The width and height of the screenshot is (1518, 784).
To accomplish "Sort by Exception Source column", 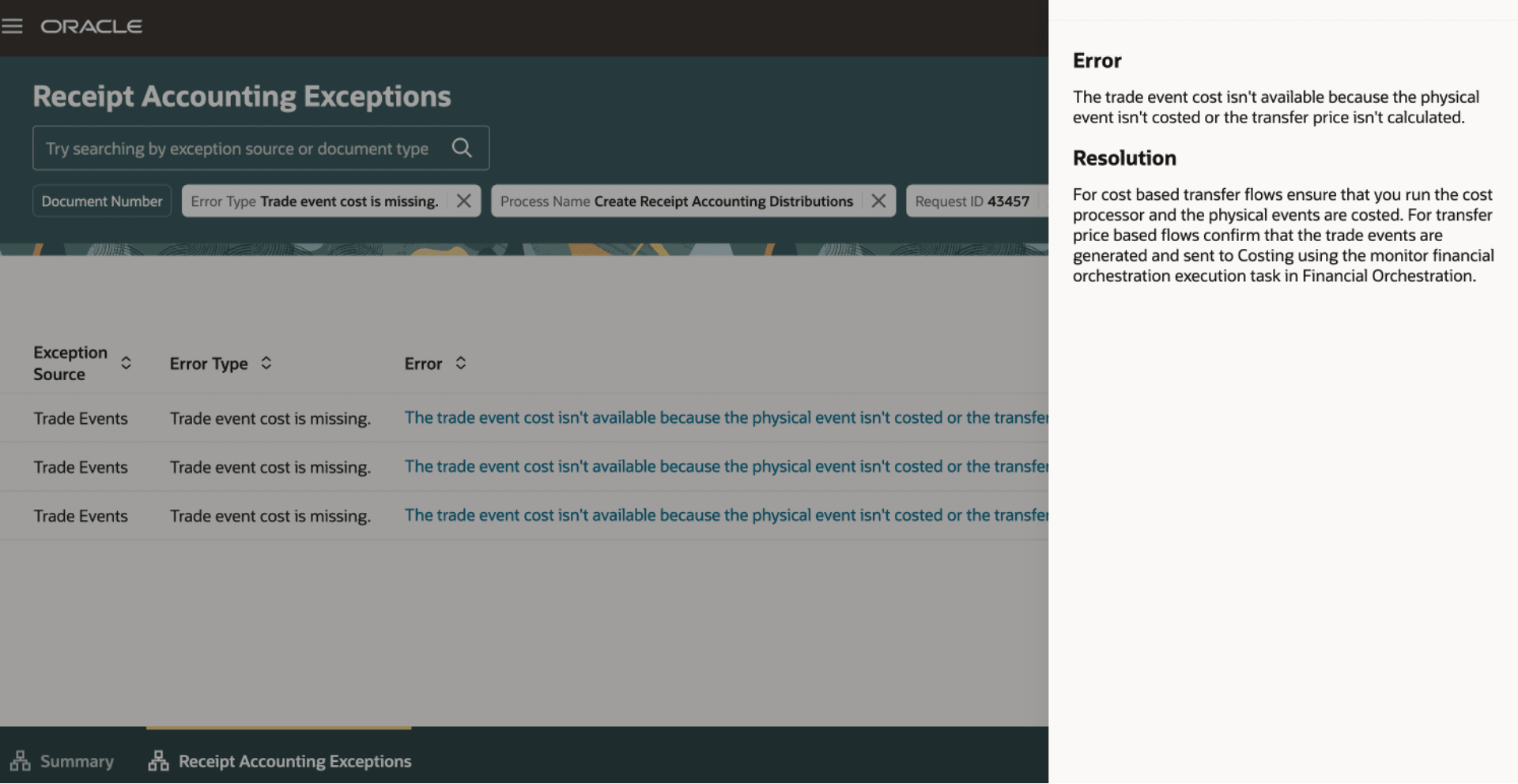I will pos(126,363).
